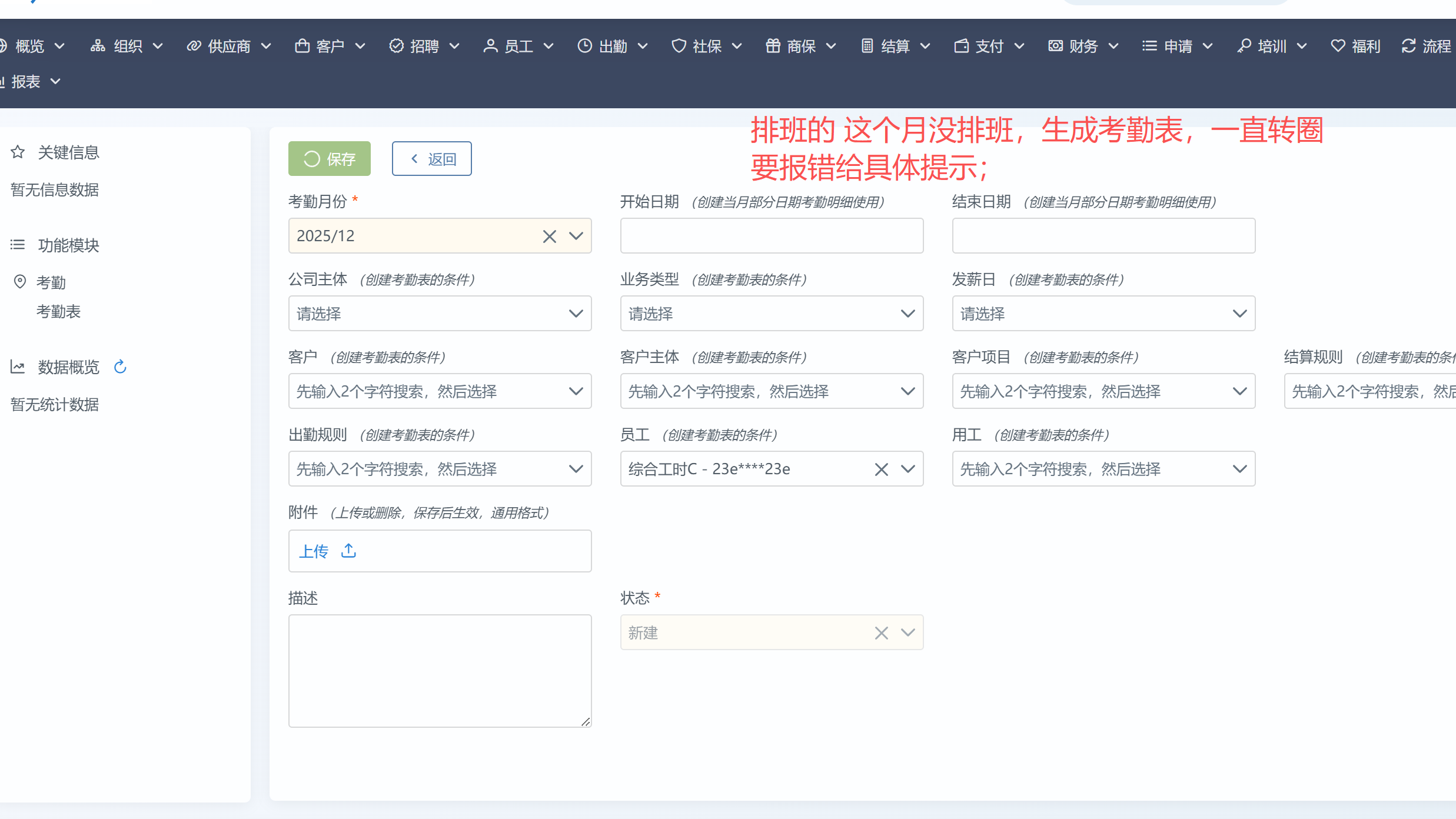
Task: Open the 出勤 menu in navigation bar
Action: (613, 46)
